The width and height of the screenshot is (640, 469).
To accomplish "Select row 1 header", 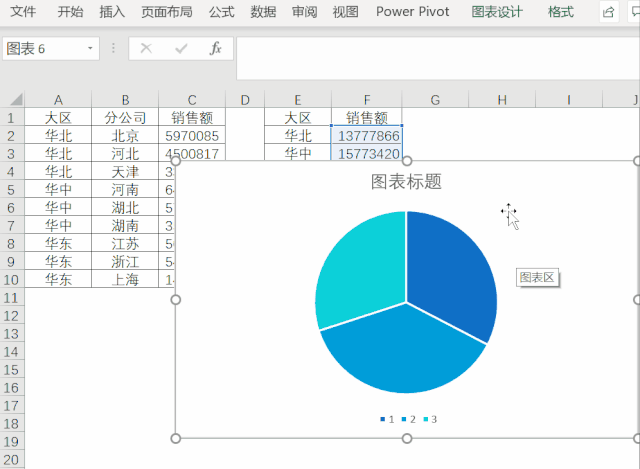I will pyautogui.click(x=11, y=118).
